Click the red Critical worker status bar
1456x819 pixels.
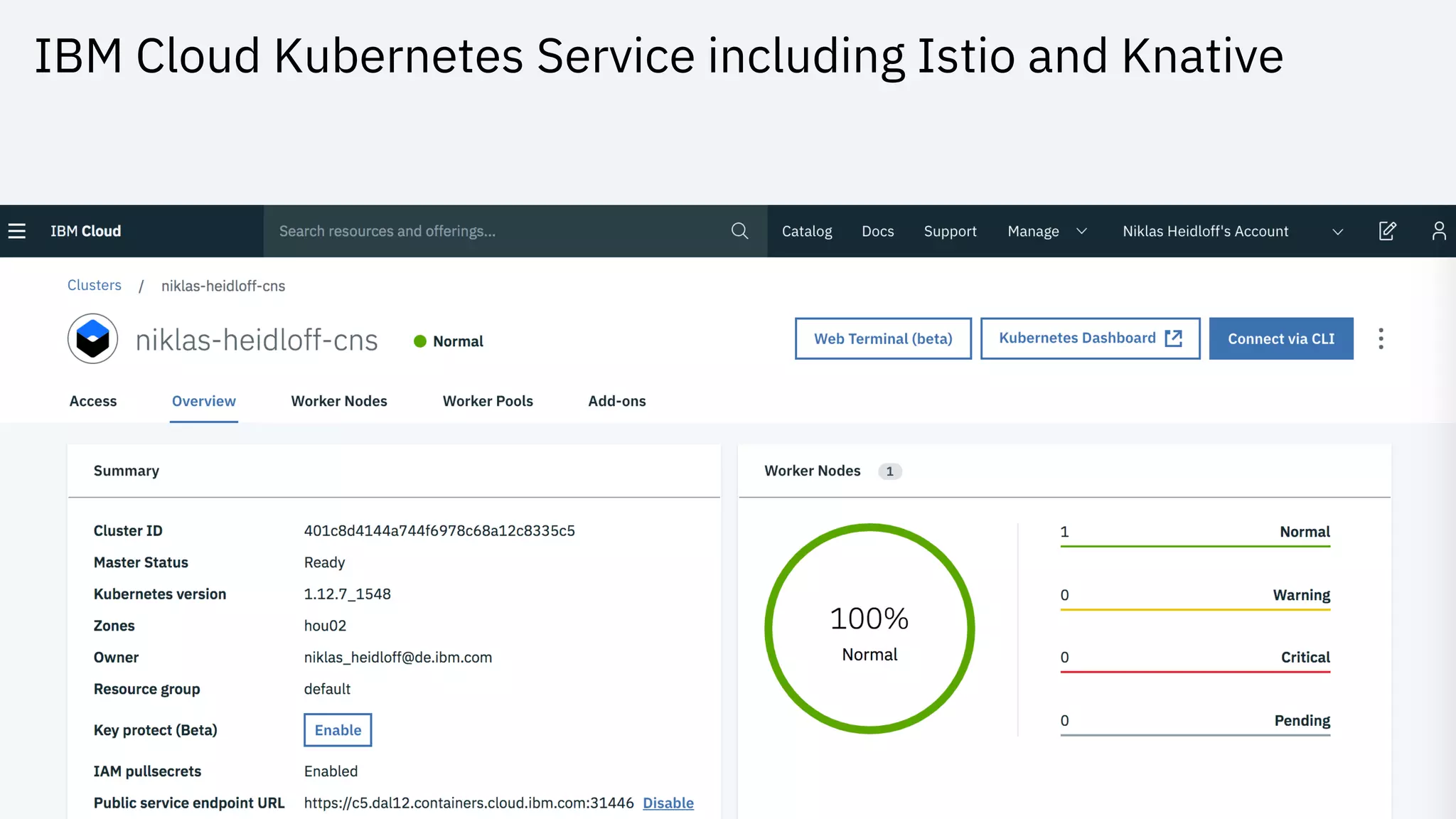coord(1195,672)
